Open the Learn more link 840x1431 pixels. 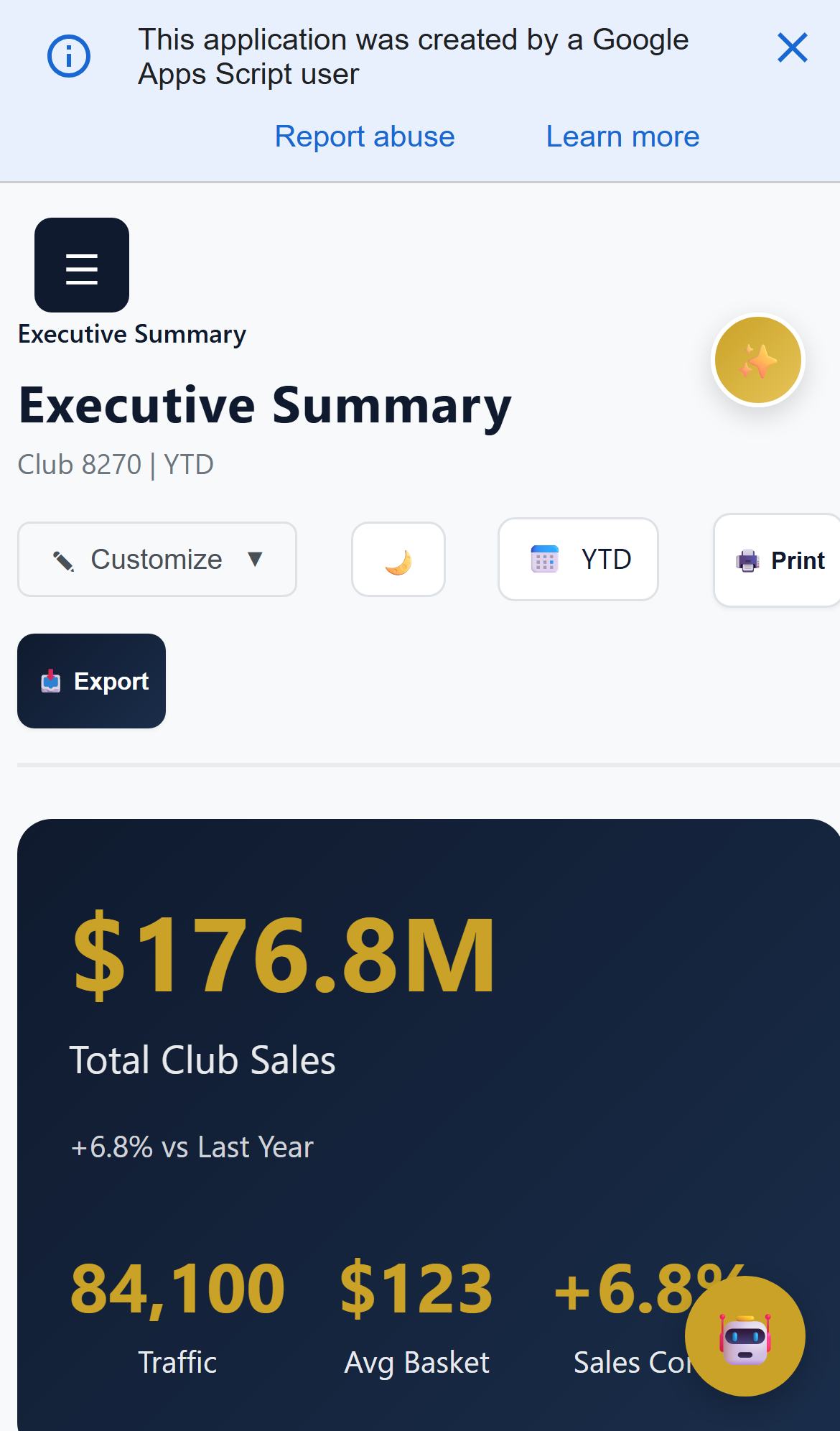point(622,136)
